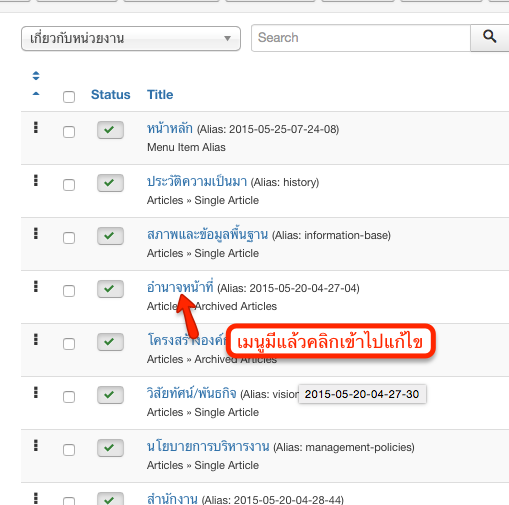
Task: Toggle published status of สภาพและข้อมูลพื้นฐาน item
Action: [x=110, y=236]
